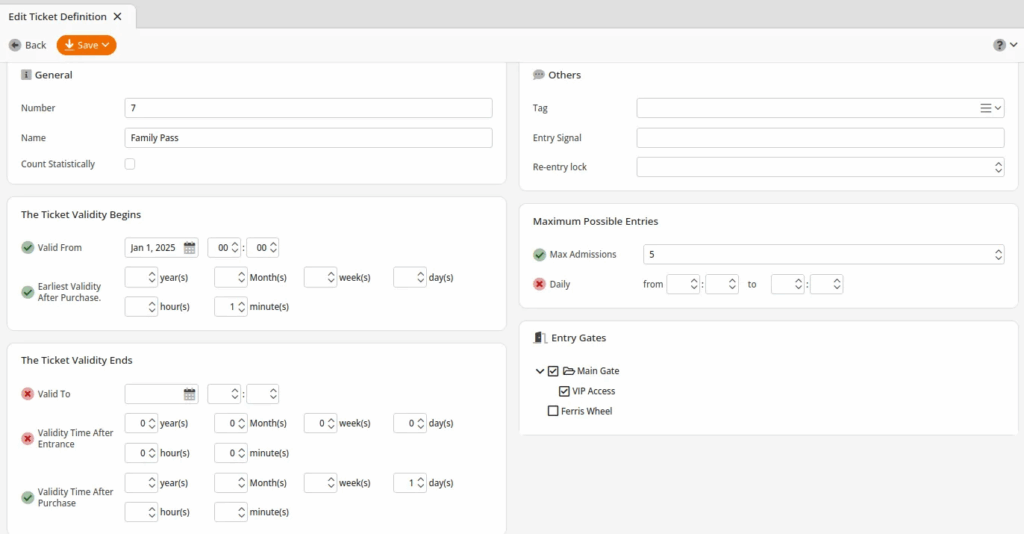Adjust Validity After Entrance hour(s) stepper
The image size is (1024, 534).
(152, 453)
